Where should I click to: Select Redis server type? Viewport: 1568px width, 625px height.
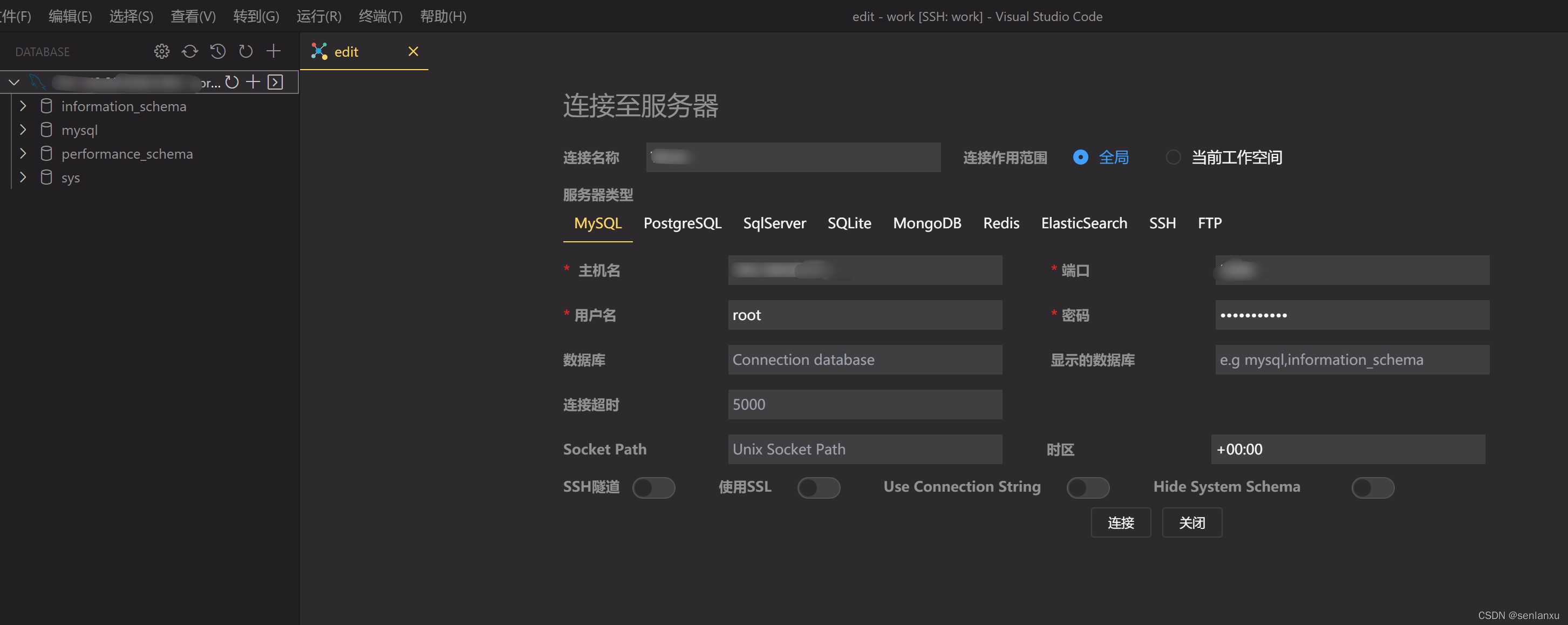[1001, 223]
